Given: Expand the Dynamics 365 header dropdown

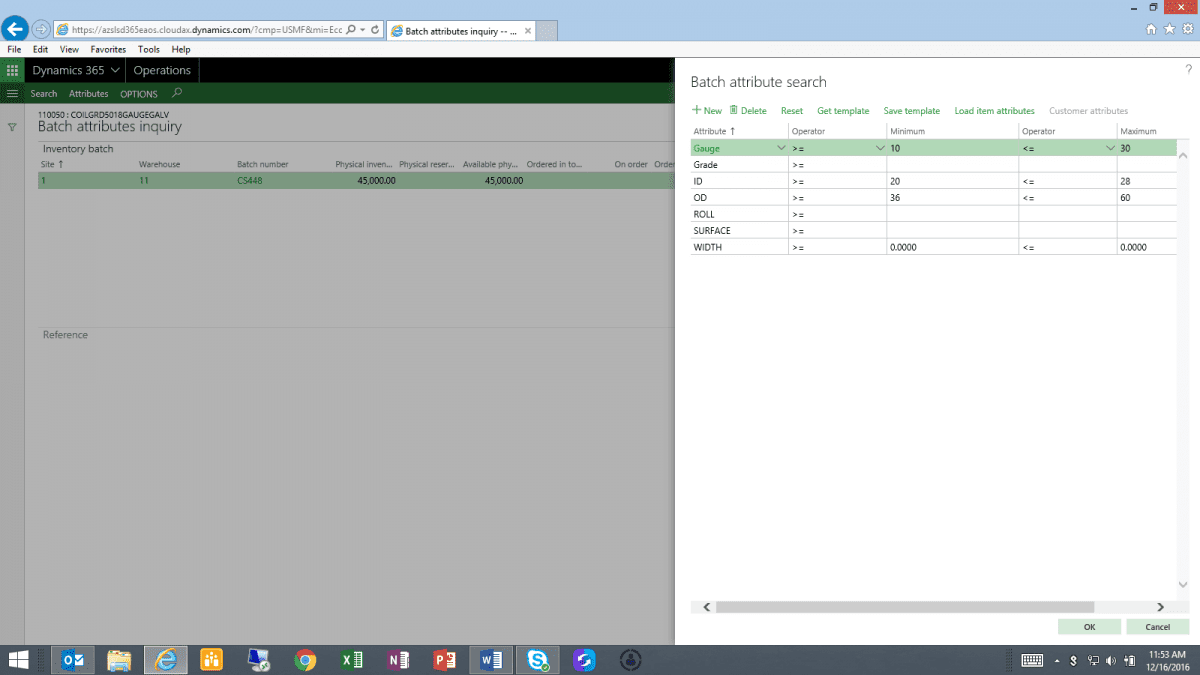Looking at the screenshot, I should 115,70.
